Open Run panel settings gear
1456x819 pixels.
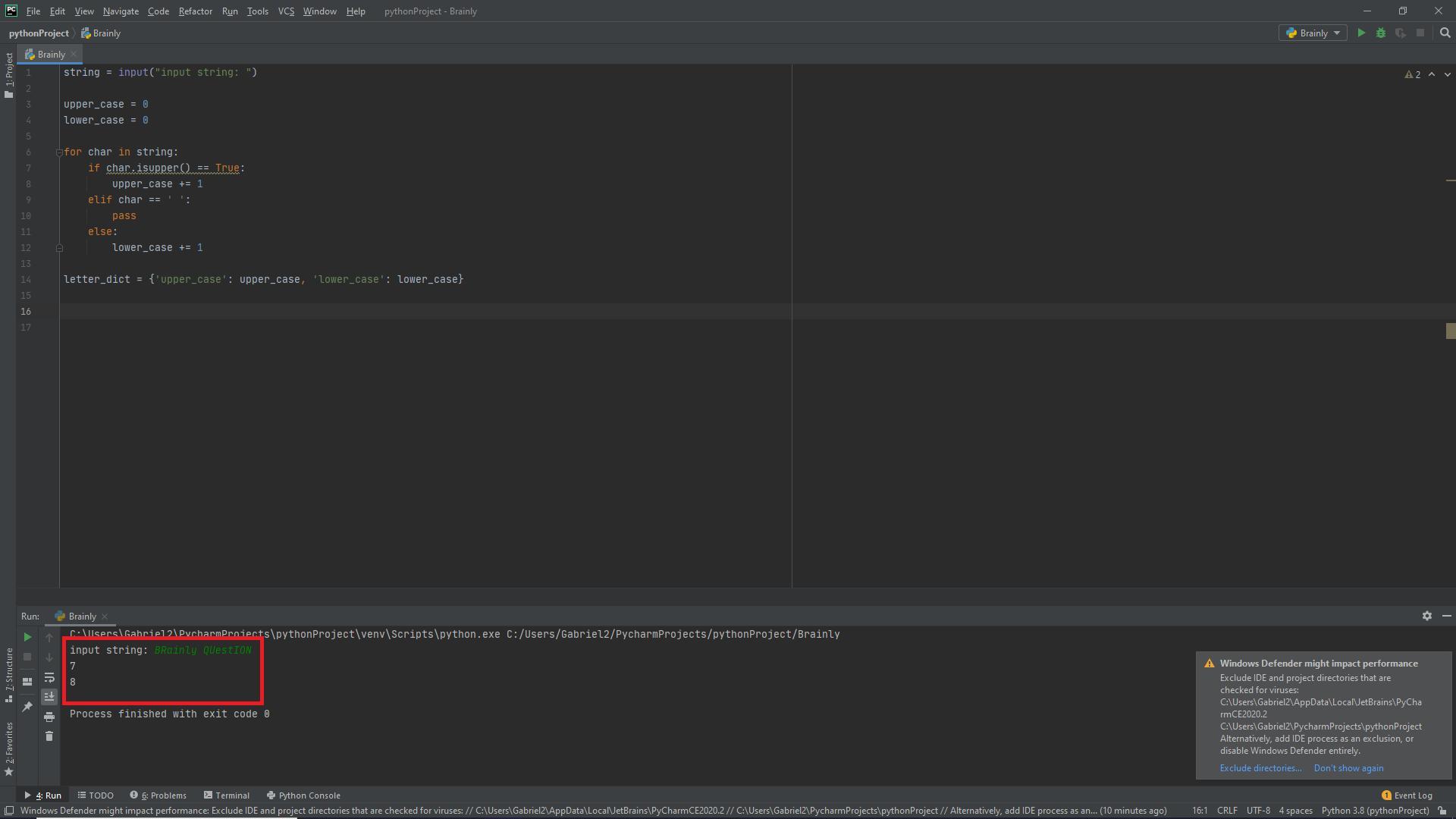(1426, 616)
